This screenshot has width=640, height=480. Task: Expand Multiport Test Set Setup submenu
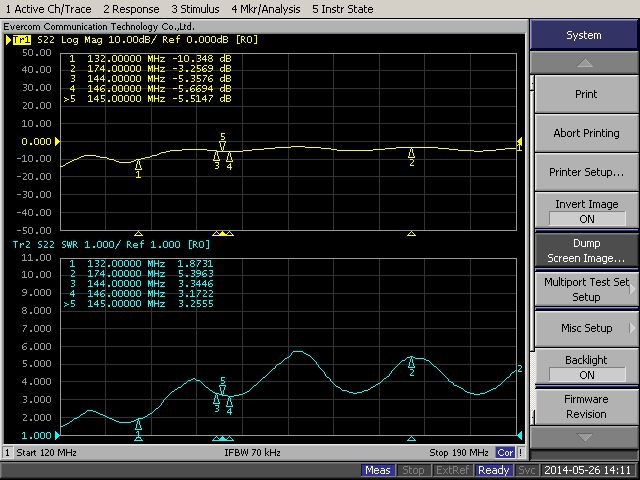(586, 289)
